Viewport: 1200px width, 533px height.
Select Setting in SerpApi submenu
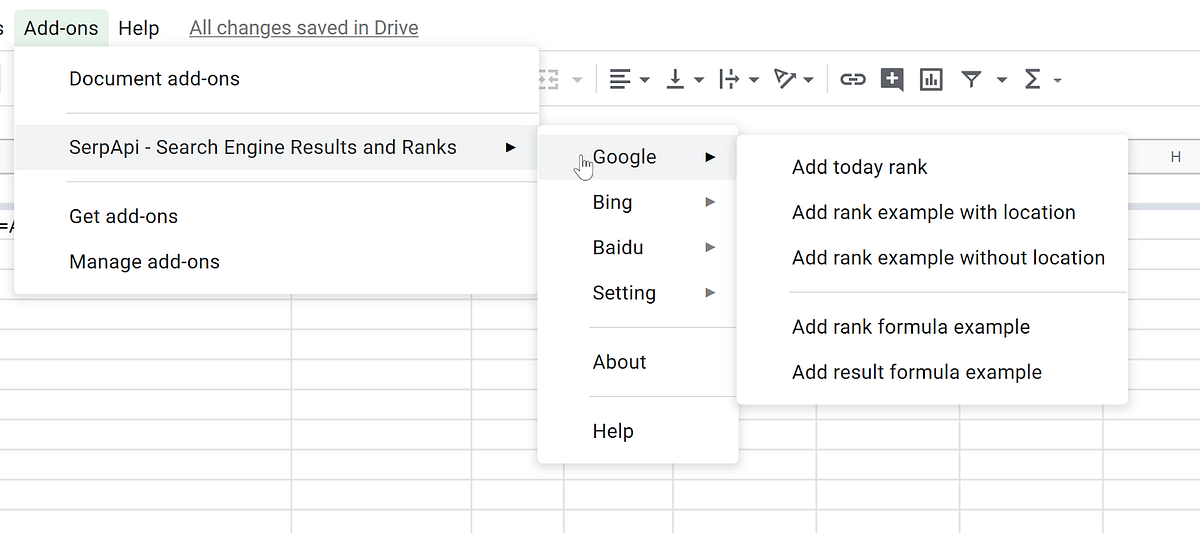[x=638, y=293]
